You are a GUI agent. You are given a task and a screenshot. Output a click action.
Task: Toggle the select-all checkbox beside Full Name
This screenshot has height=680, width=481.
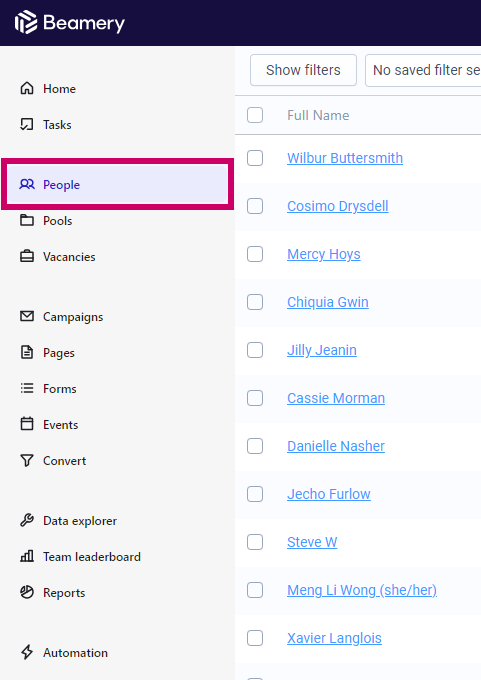(x=255, y=115)
